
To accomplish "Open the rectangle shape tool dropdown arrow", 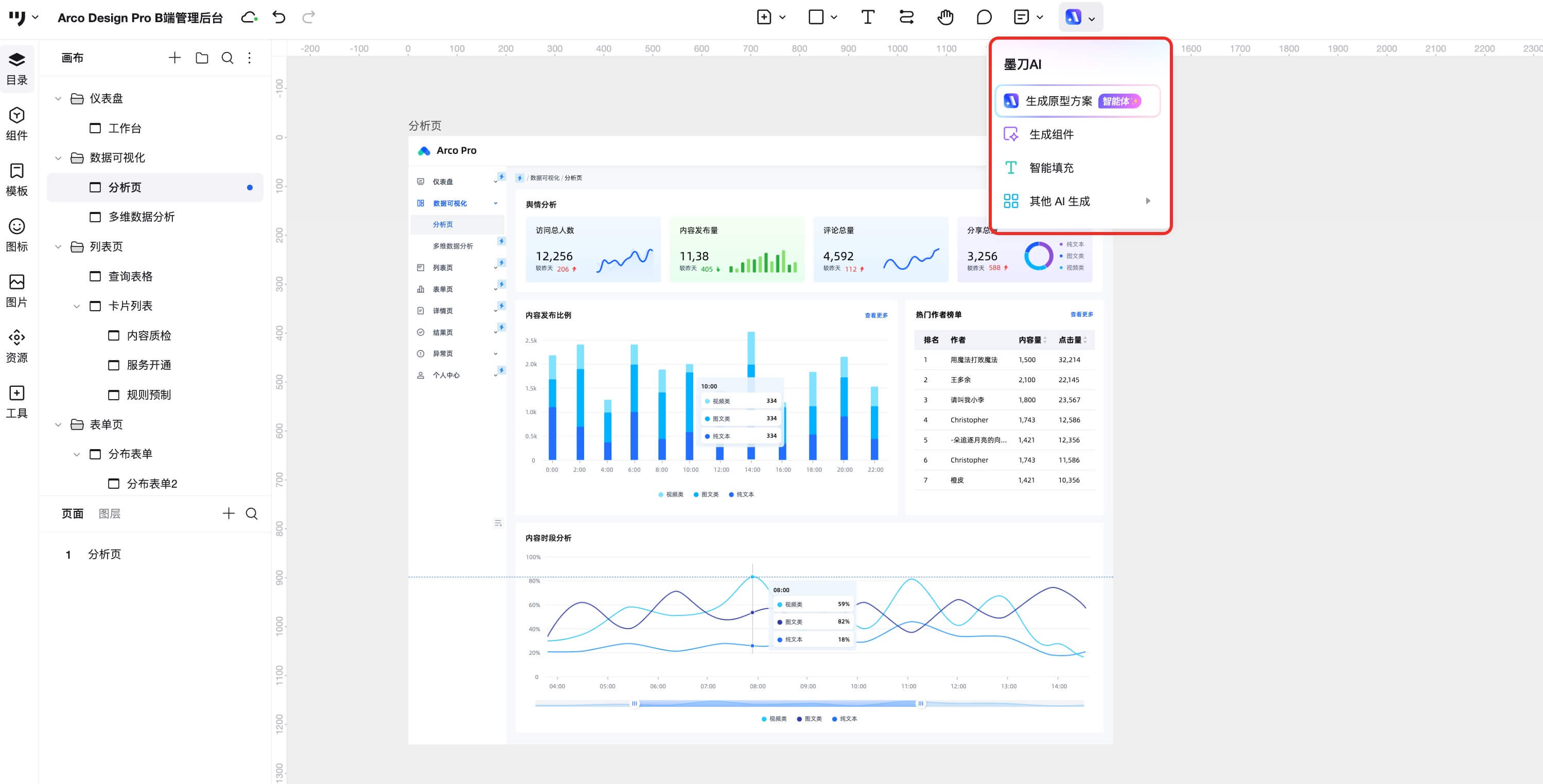I will (834, 17).
